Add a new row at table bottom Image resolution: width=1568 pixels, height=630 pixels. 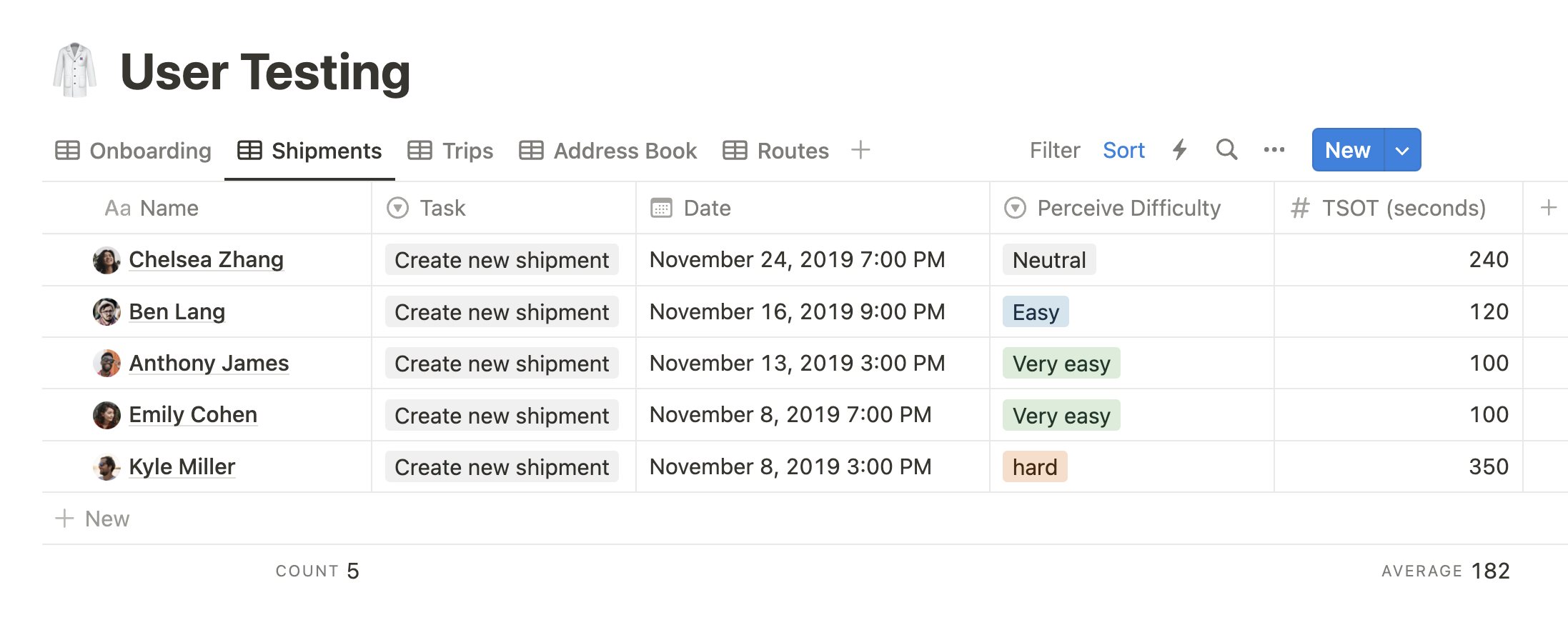[x=93, y=519]
